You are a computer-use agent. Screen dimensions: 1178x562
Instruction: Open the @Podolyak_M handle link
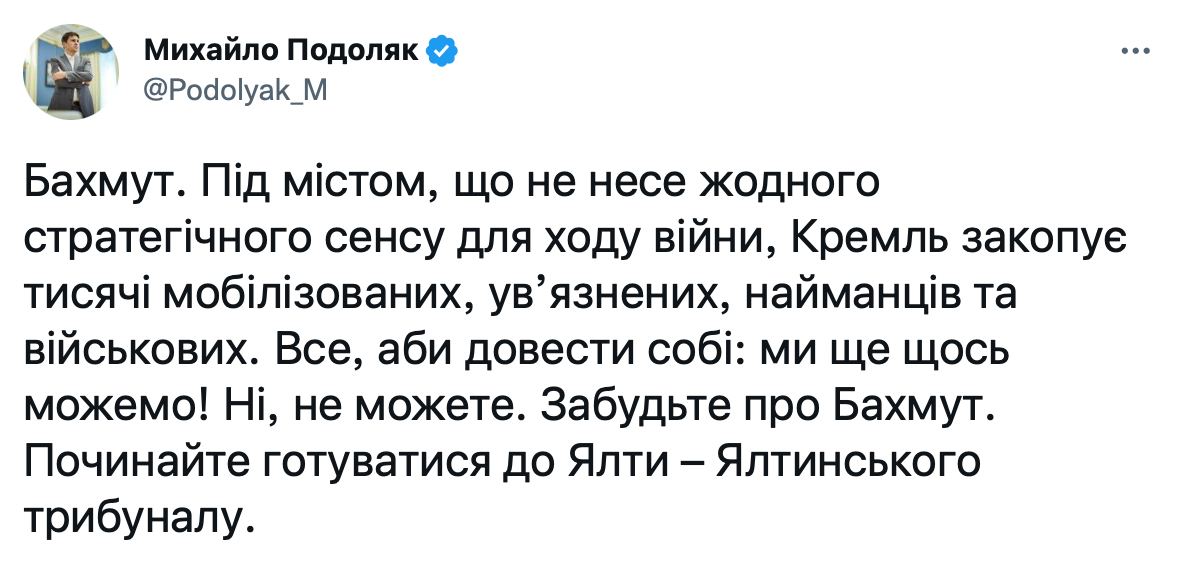(x=238, y=88)
